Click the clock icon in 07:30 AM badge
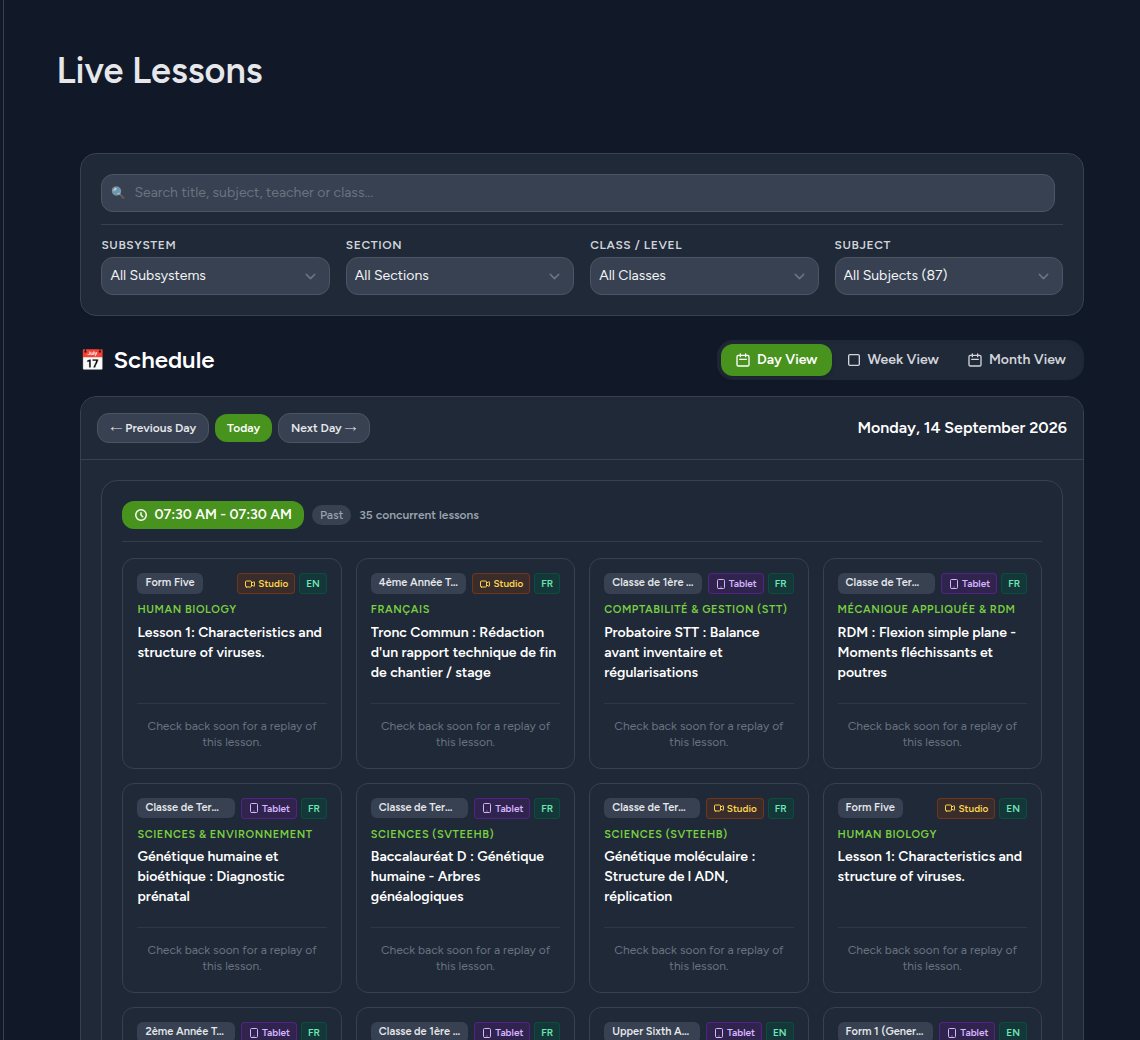Viewport: 1140px width, 1040px height. click(141, 515)
